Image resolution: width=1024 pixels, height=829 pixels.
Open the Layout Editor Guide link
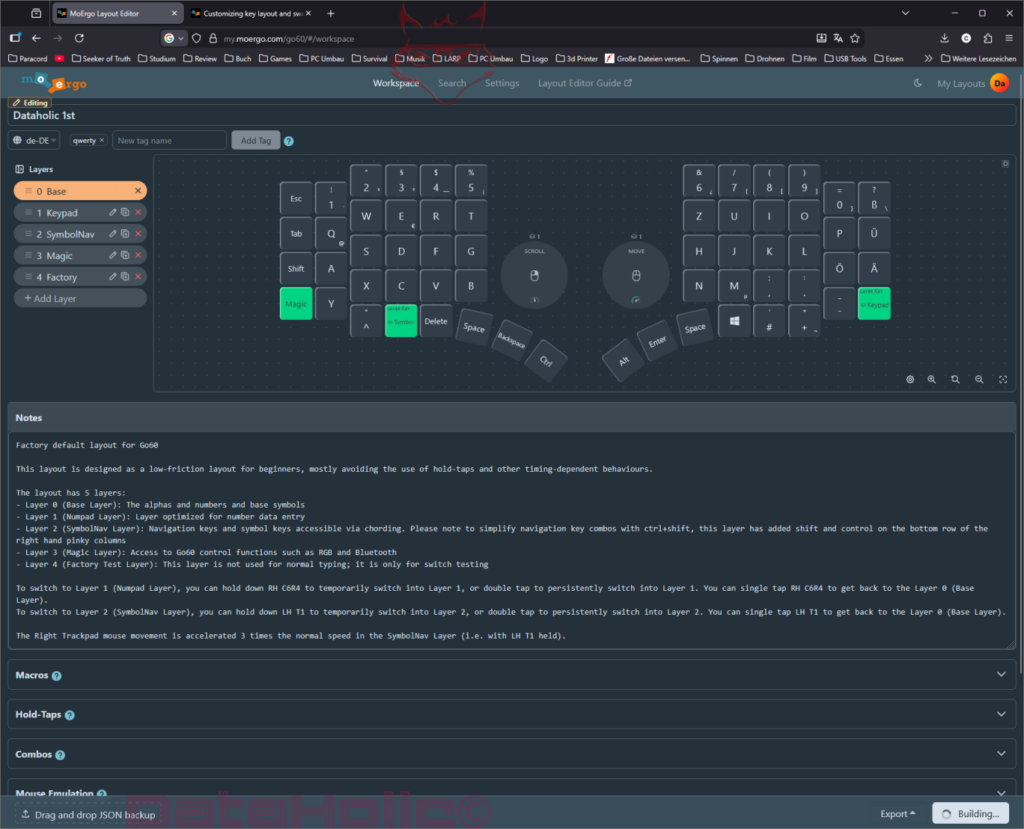[585, 84]
